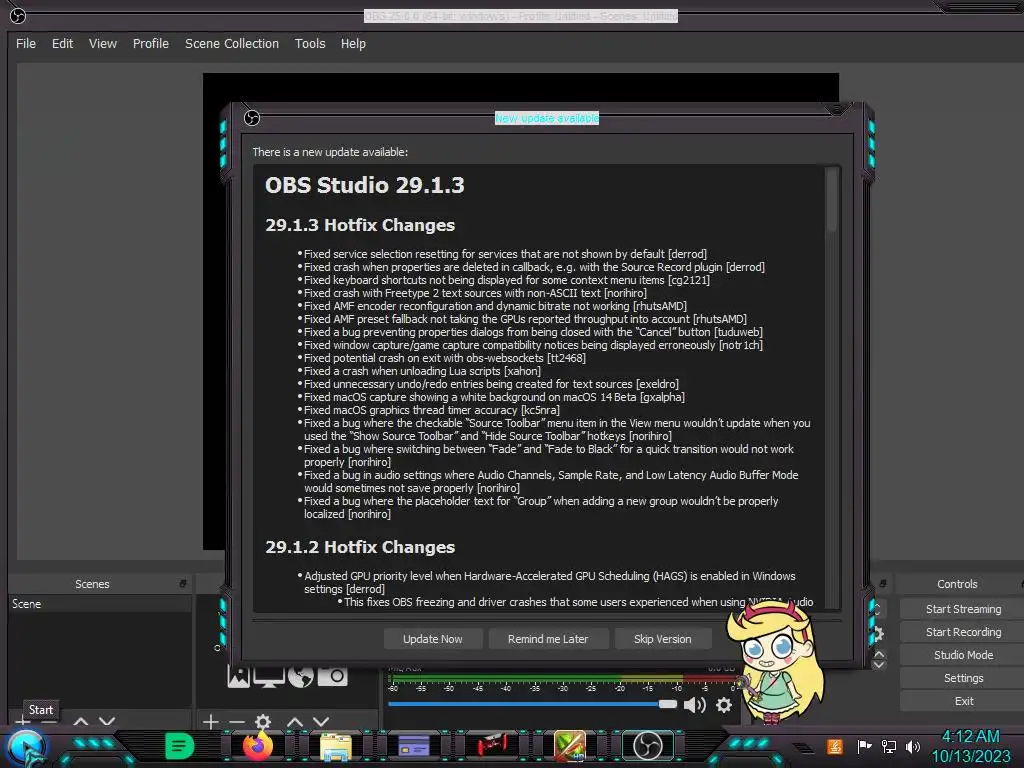Click Start Recording in Controls

(963, 632)
